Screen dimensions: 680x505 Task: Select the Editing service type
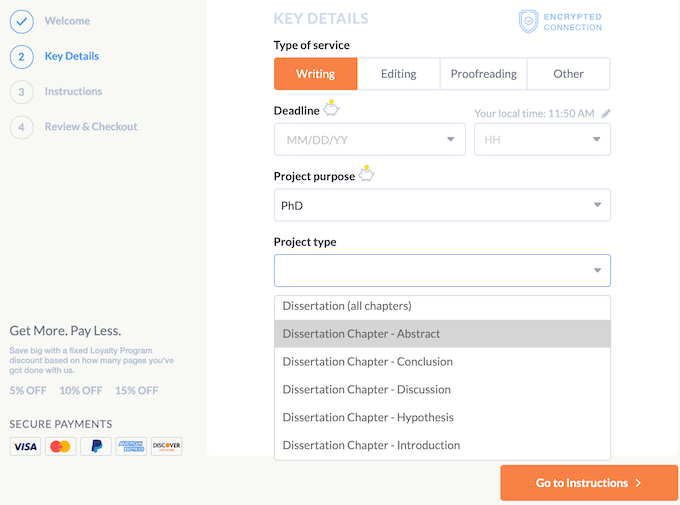(399, 74)
